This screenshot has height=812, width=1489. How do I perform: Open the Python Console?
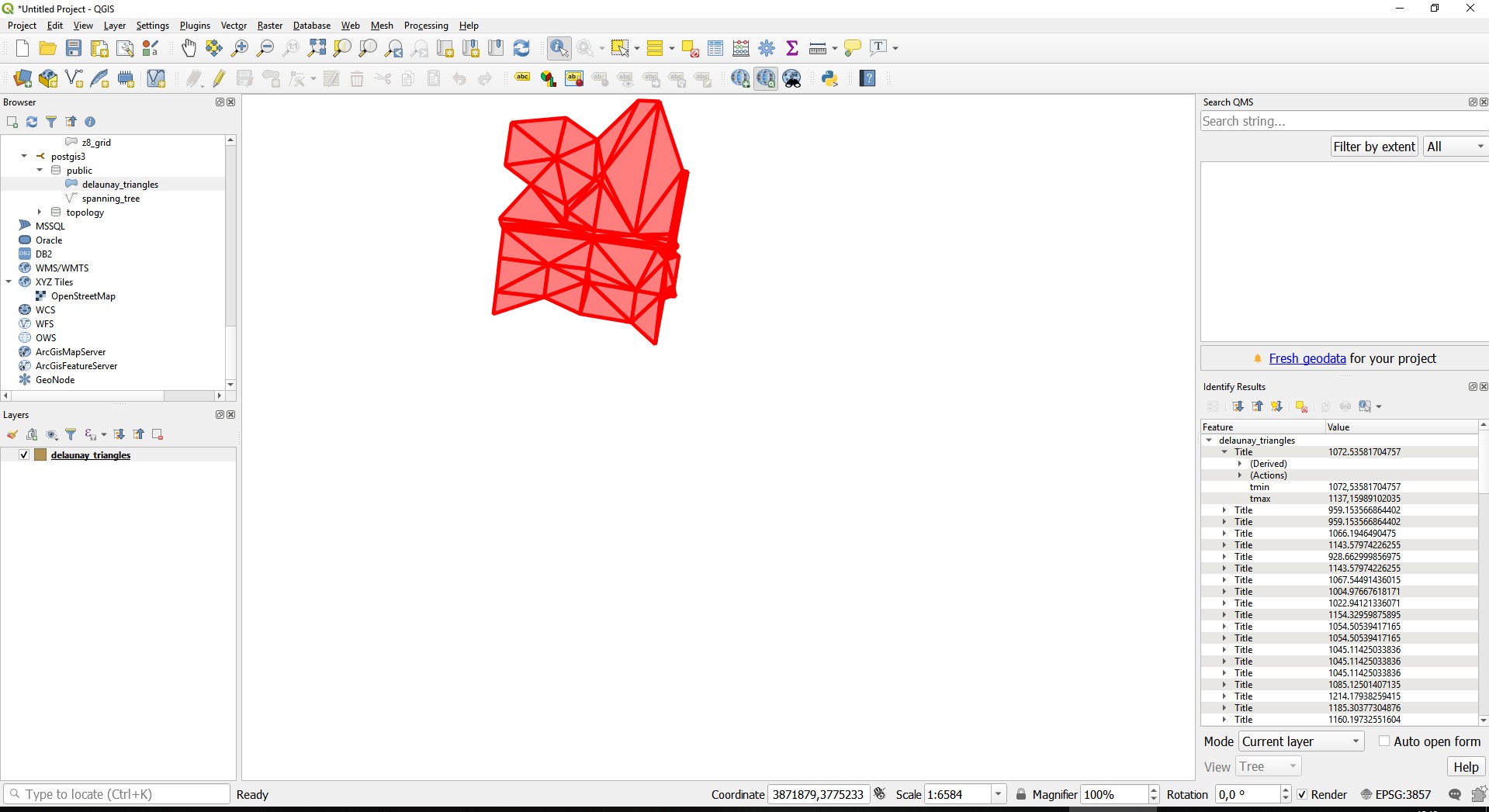click(829, 78)
